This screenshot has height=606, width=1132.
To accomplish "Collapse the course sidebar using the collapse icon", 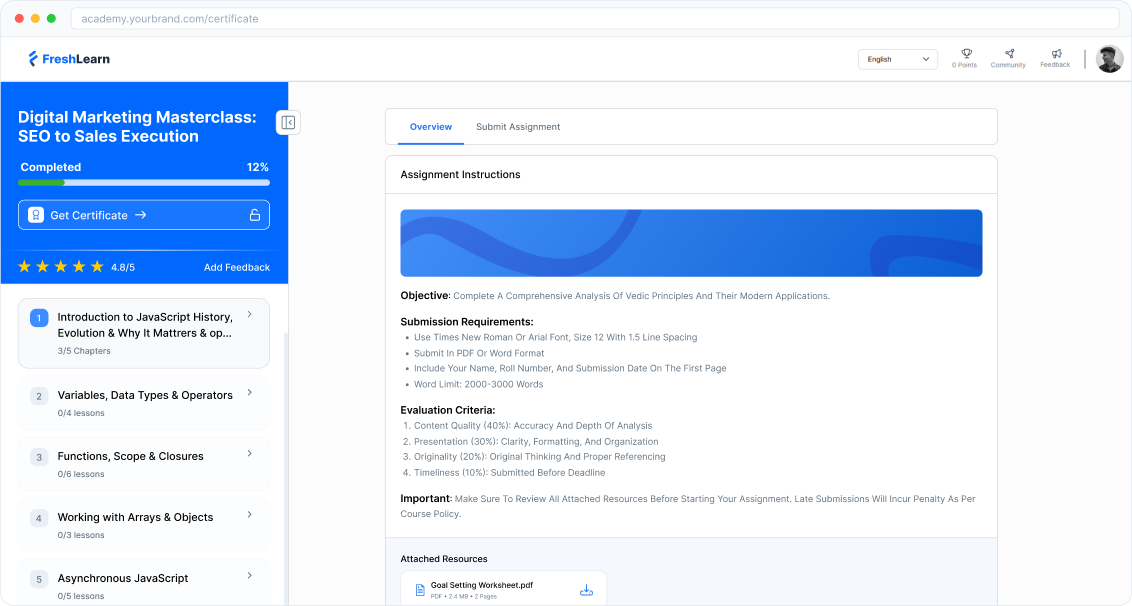I will pos(288,121).
